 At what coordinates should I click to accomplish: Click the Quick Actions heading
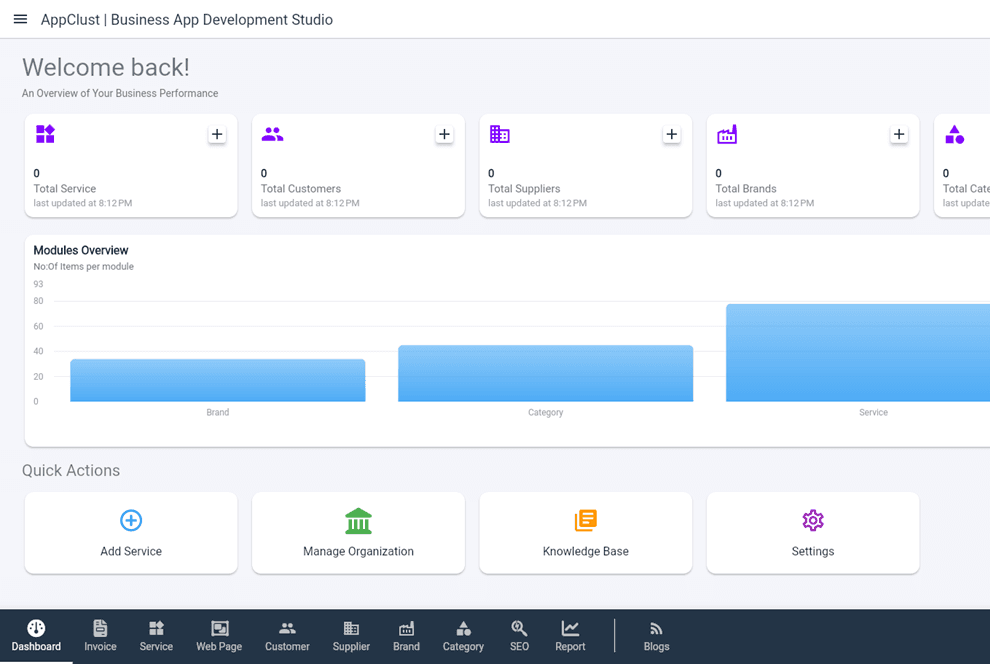[71, 470]
